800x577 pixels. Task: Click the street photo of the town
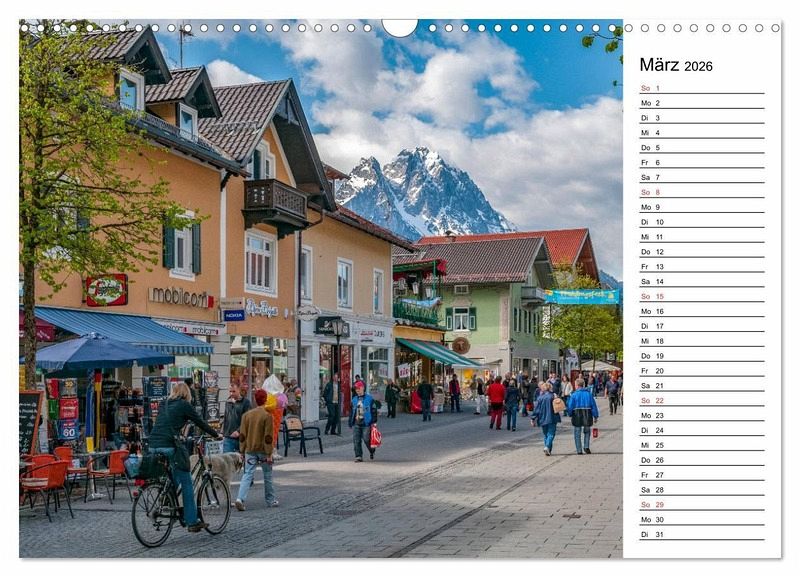[321, 289]
